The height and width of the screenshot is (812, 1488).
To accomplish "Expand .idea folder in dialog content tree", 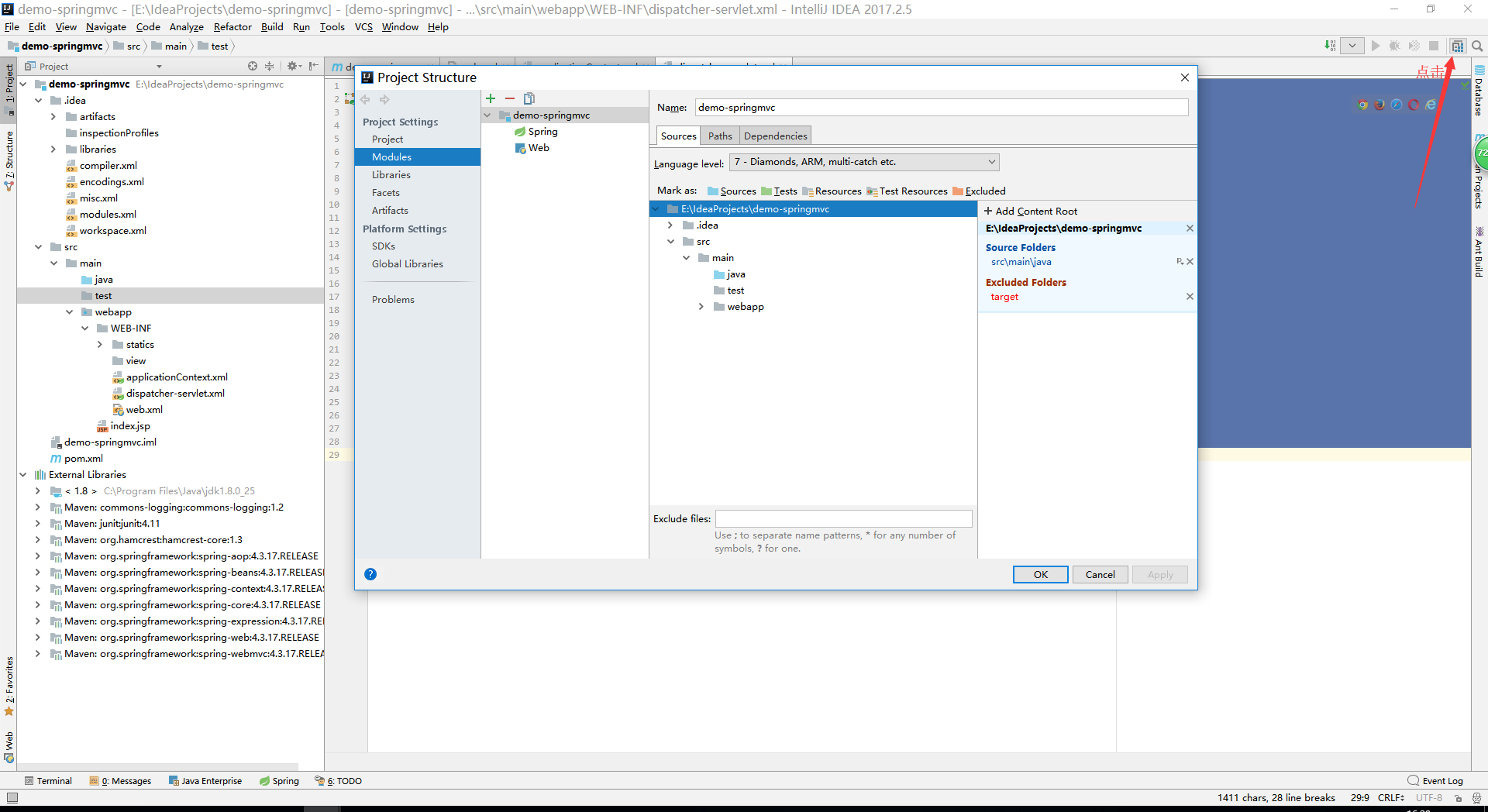I will click(x=670, y=225).
